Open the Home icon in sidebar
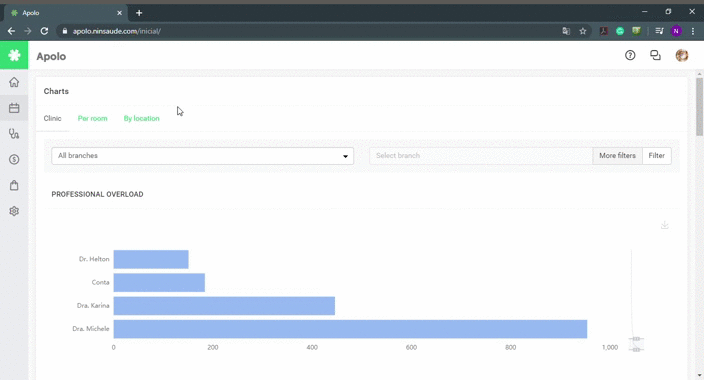This screenshot has width=704, height=380. tap(14, 82)
